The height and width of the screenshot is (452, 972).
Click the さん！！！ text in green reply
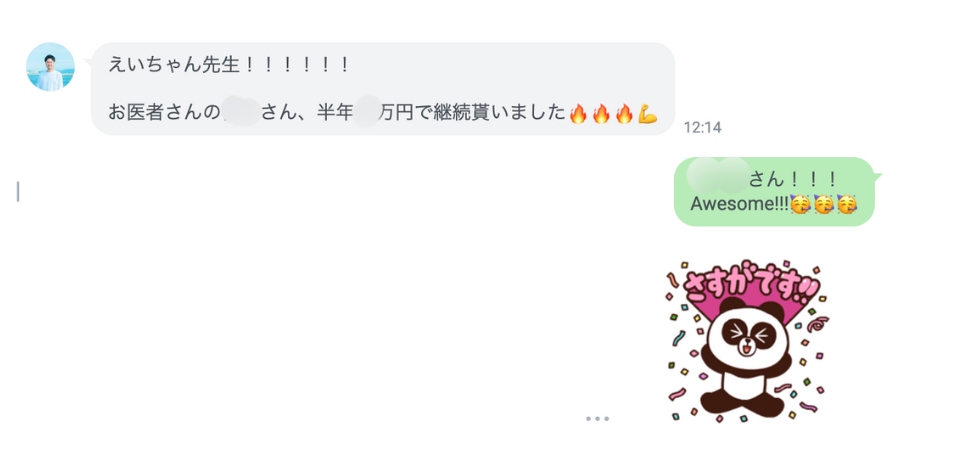click(x=793, y=180)
